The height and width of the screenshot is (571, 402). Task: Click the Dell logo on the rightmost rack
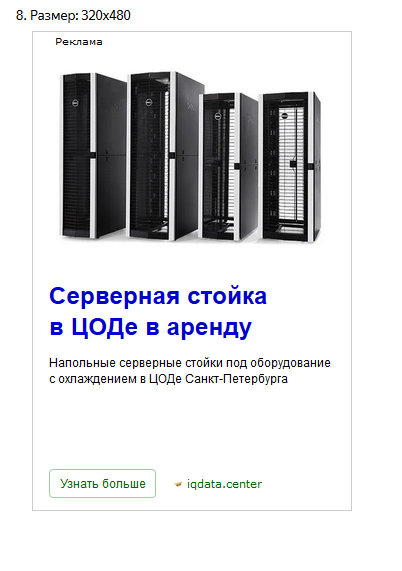point(284,116)
